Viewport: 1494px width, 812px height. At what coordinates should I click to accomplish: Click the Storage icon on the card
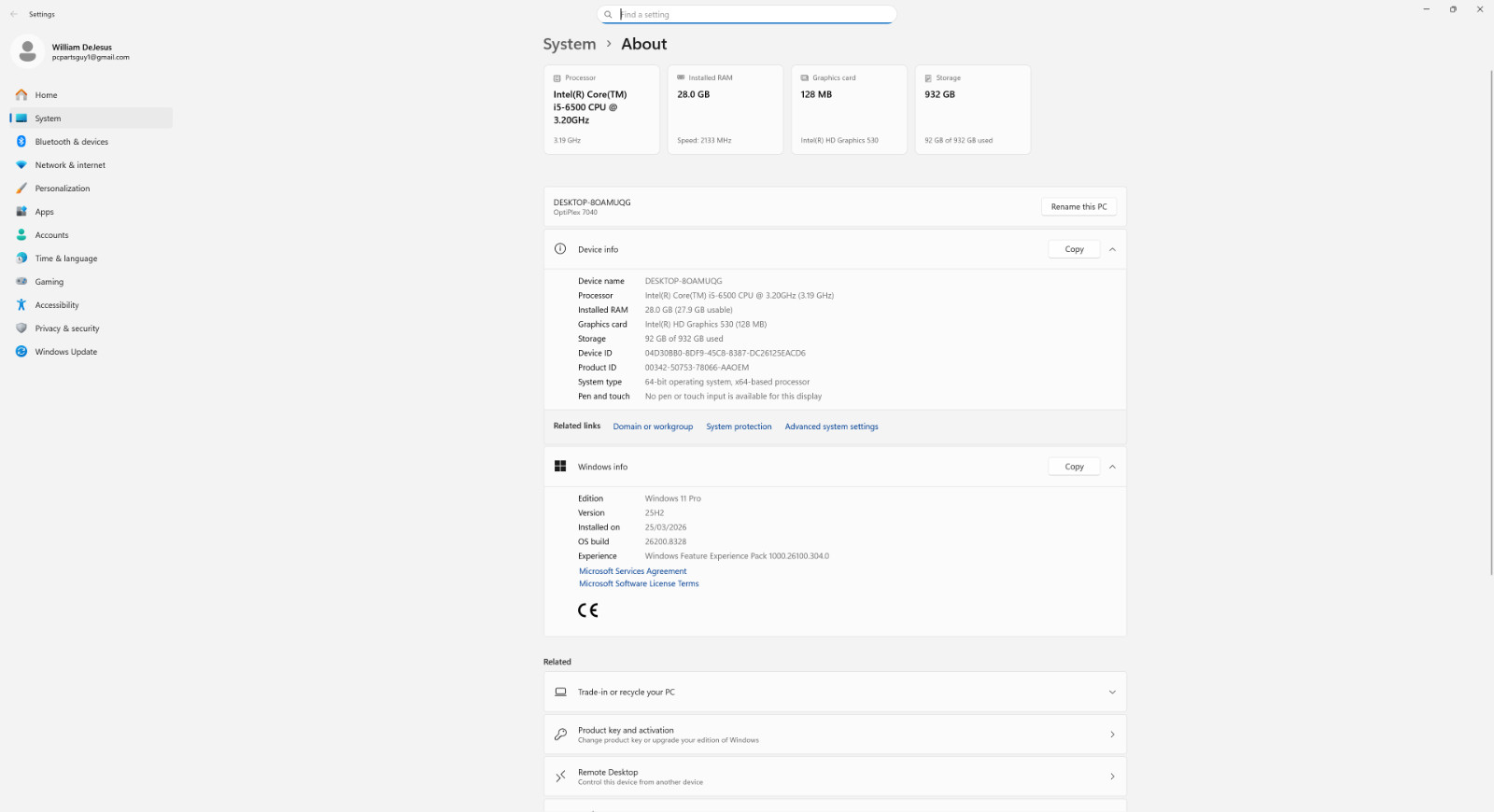click(x=928, y=78)
